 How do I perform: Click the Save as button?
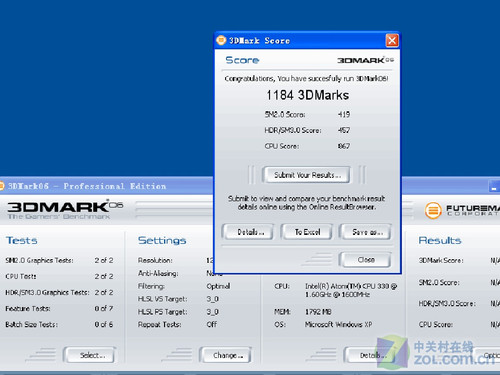coord(365,232)
